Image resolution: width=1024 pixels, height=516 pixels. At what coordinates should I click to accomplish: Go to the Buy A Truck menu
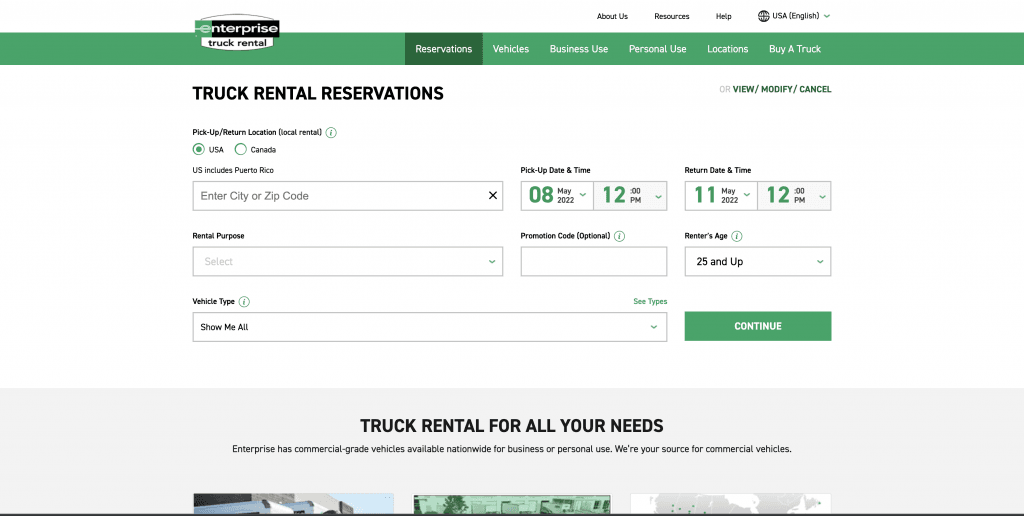[x=795, y=49]
